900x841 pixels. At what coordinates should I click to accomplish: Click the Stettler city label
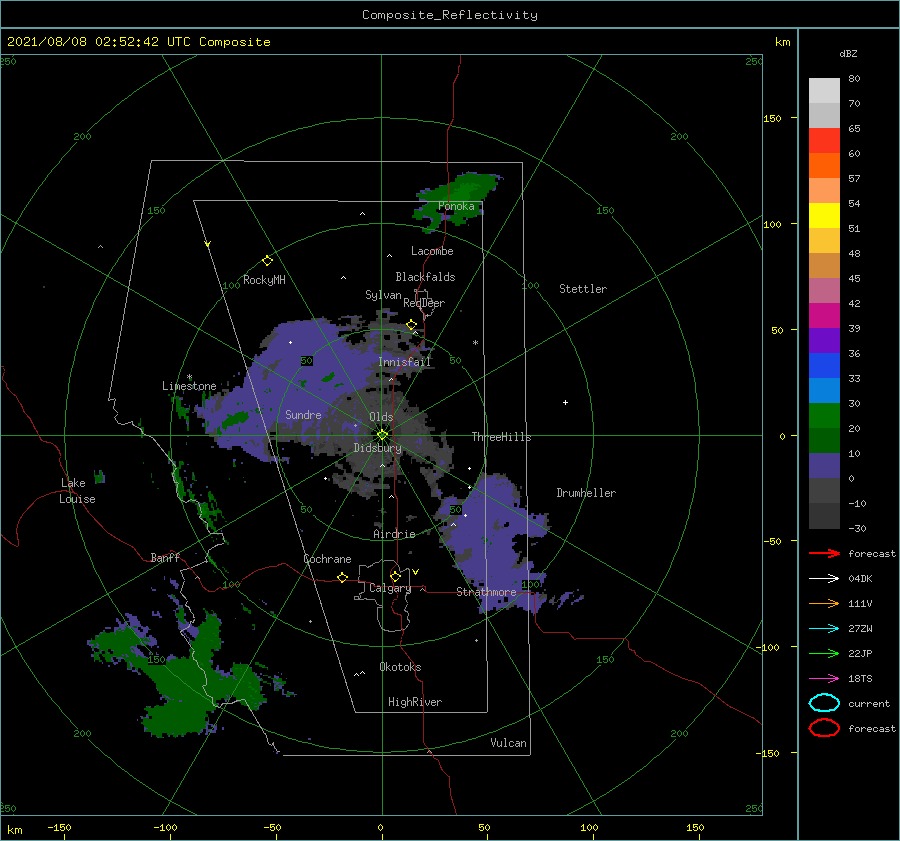point(583,289)
